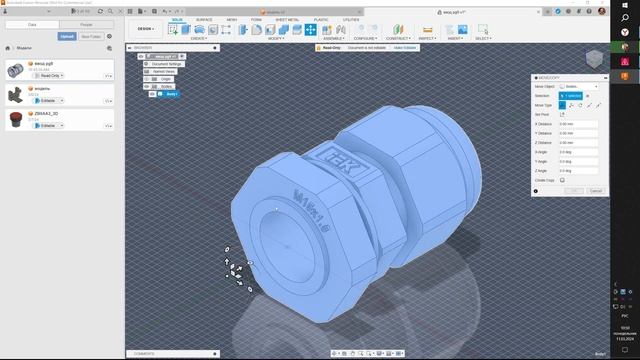Expand the Create menu dropdown
This screenshot has height=360, width=640.
[199, 38]
